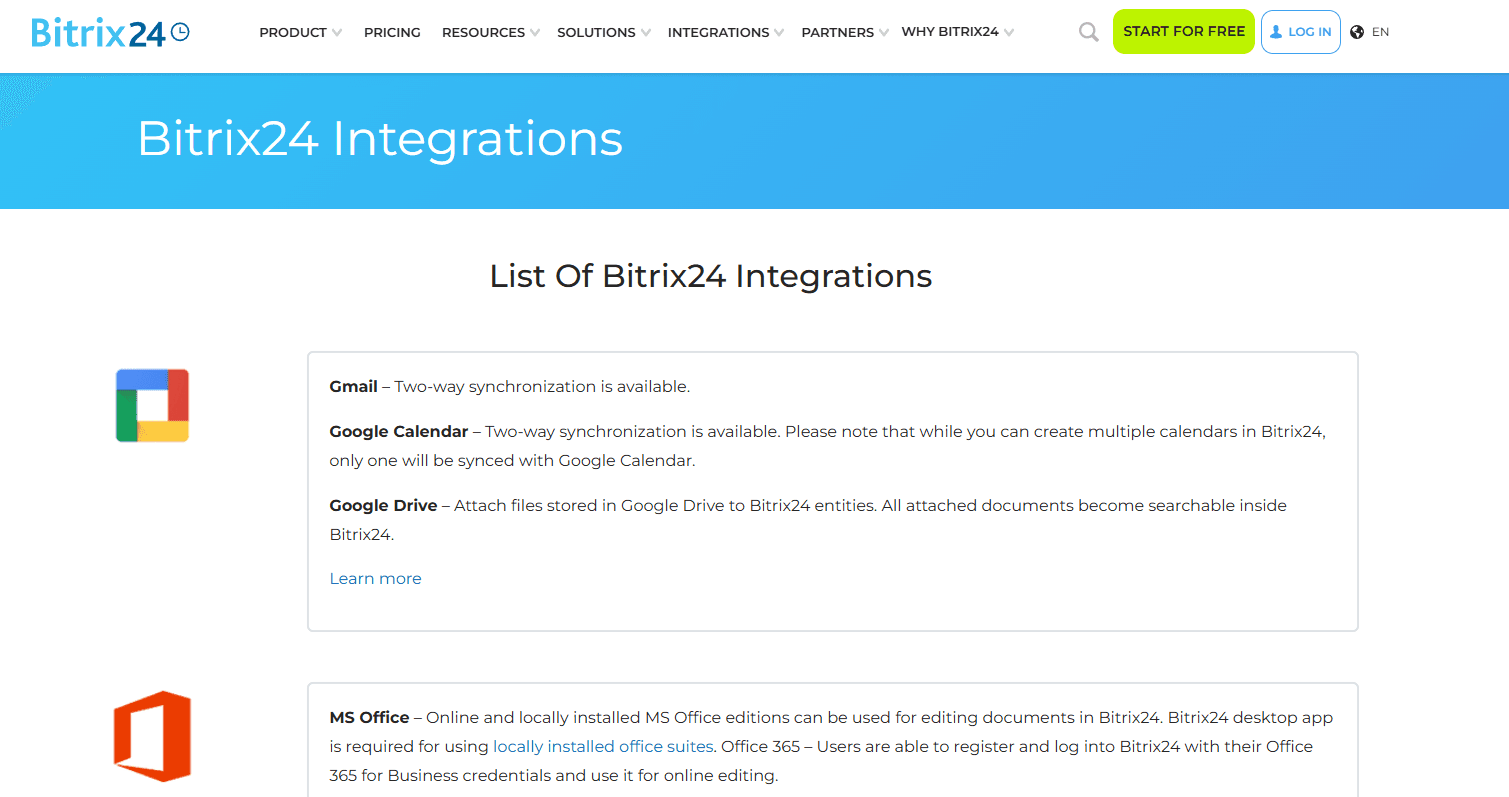Click the Log In button

(1301, 32)
